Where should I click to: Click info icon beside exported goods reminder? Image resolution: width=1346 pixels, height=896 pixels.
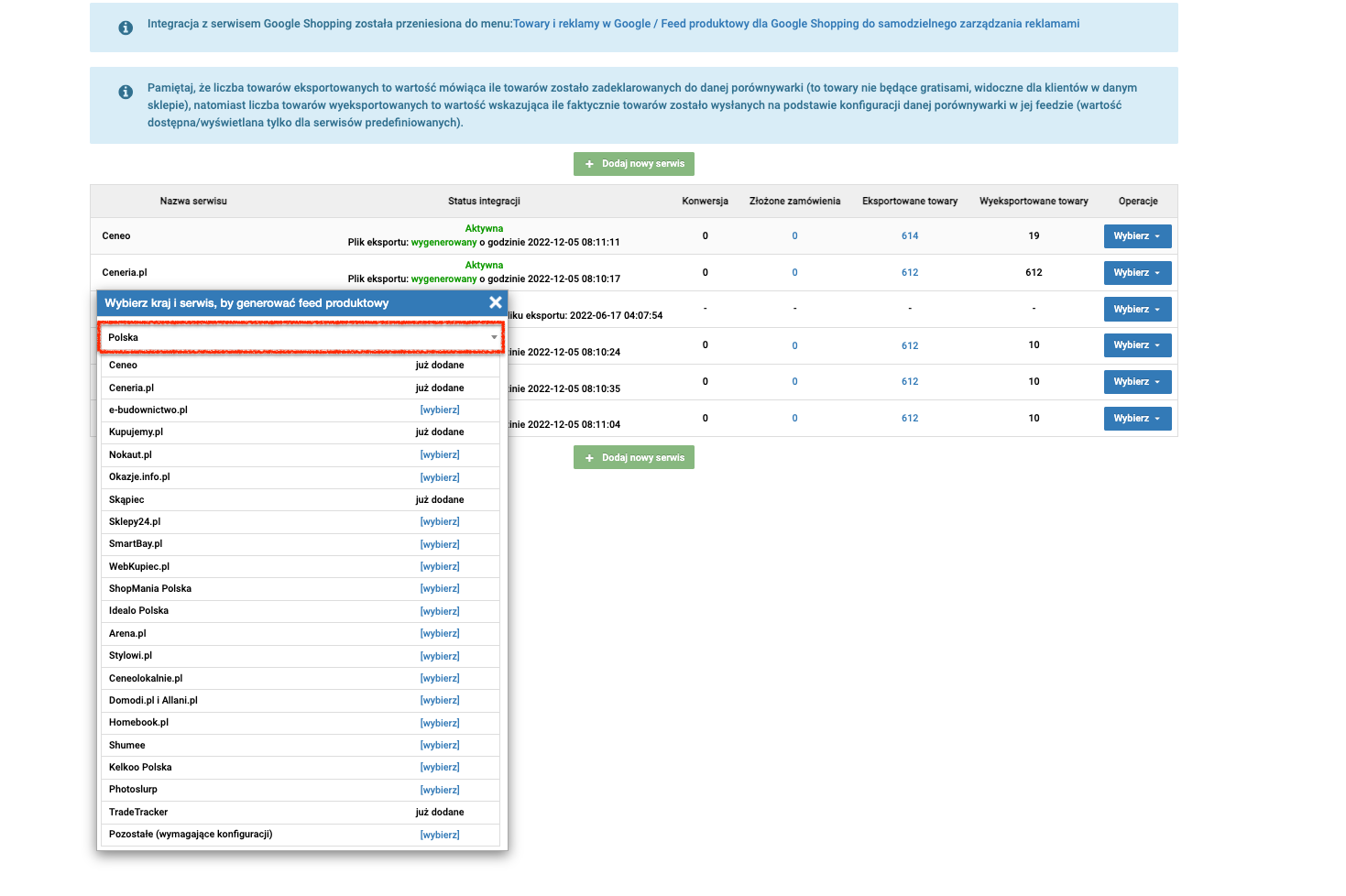click(x=126, y=92)
